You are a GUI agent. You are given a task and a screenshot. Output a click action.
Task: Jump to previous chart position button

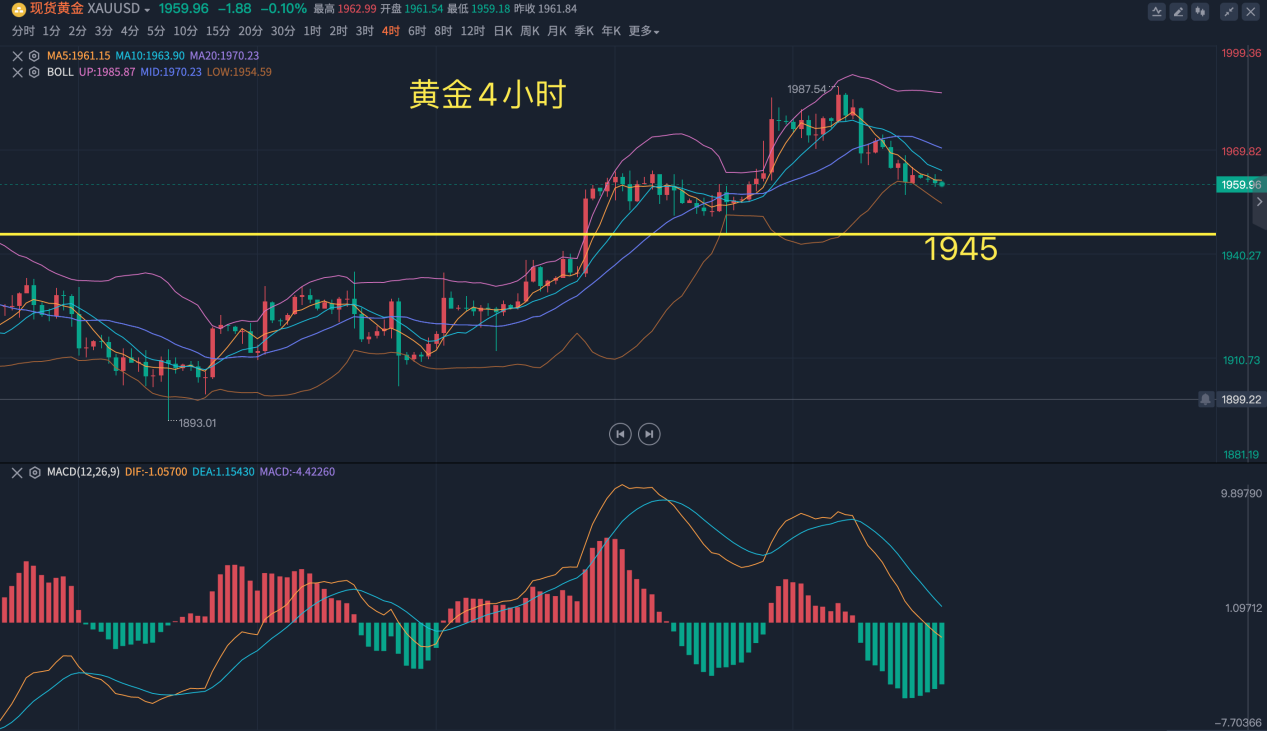point(620,434)
